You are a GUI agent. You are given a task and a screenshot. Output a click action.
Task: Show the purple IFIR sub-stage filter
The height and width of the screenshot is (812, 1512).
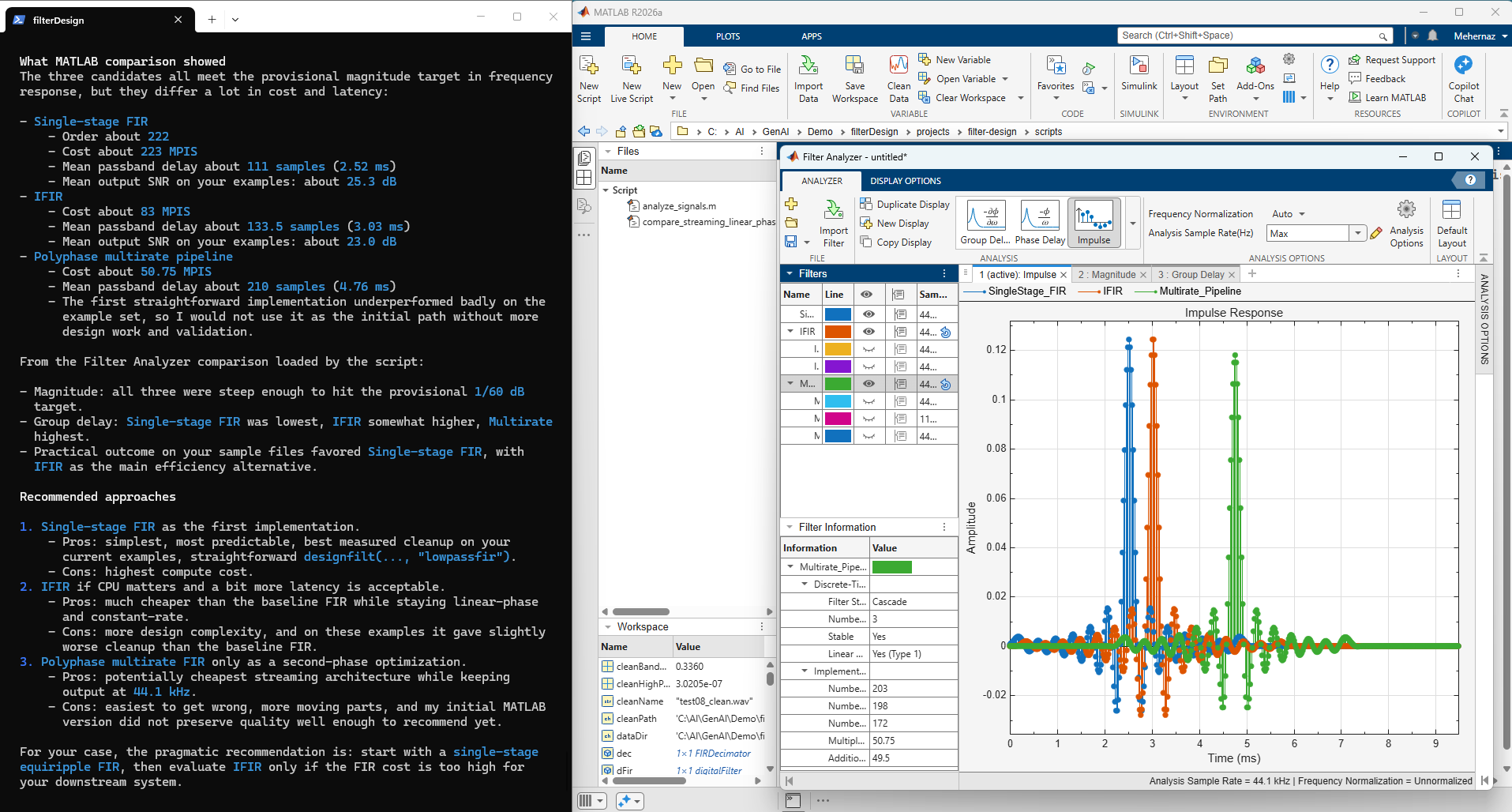pos(869,367)
